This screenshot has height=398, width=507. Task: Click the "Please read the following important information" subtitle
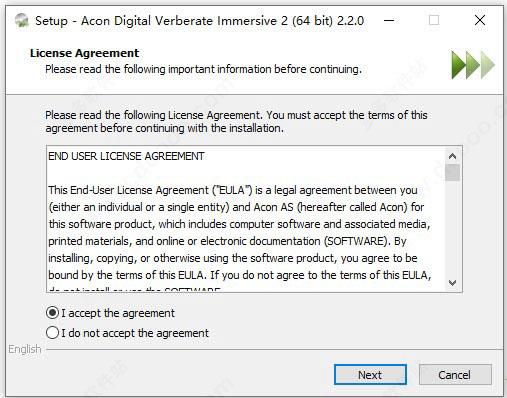tap(203, 69)
